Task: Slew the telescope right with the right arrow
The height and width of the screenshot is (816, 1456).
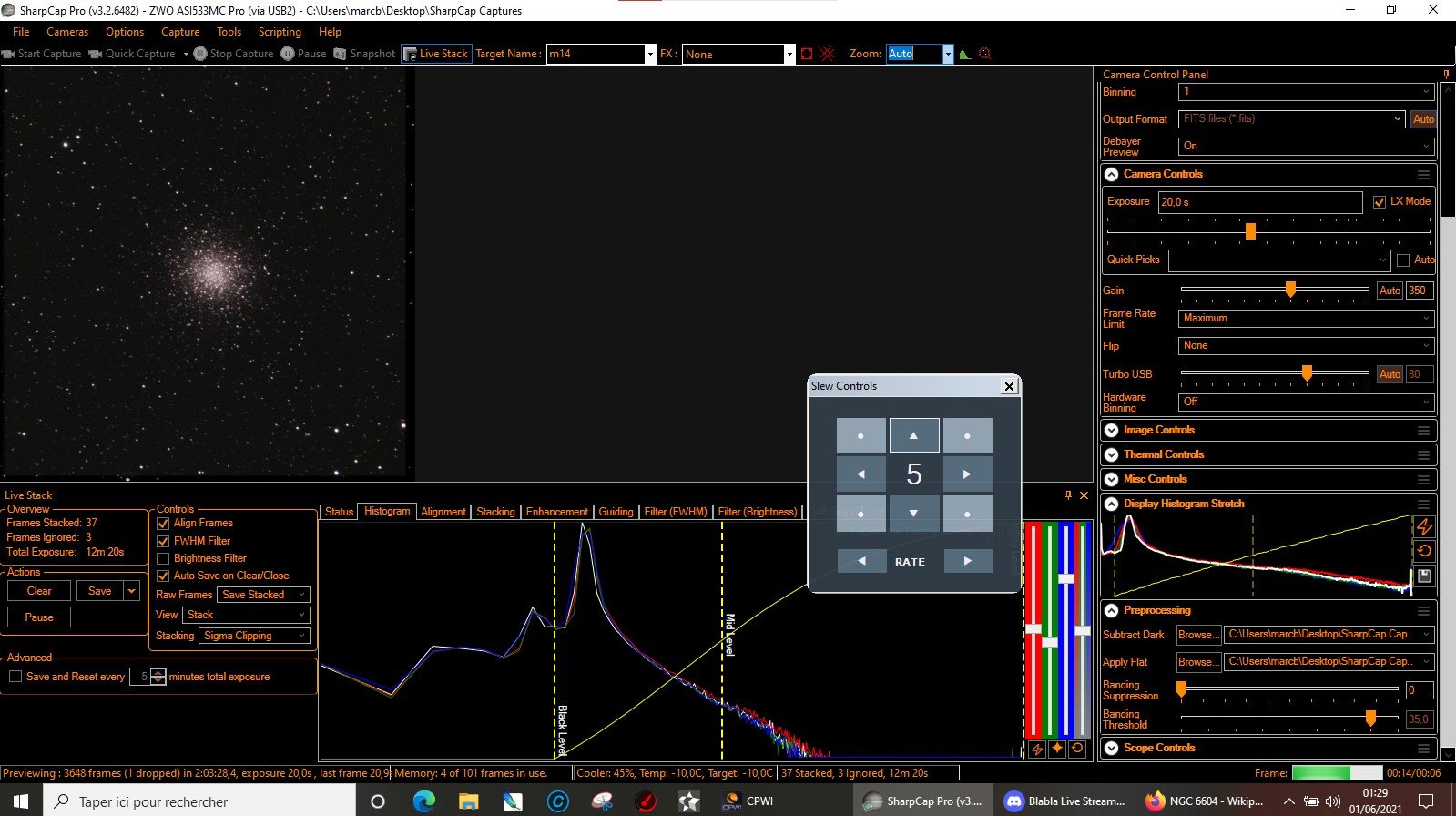Action: tap(967, 474)
